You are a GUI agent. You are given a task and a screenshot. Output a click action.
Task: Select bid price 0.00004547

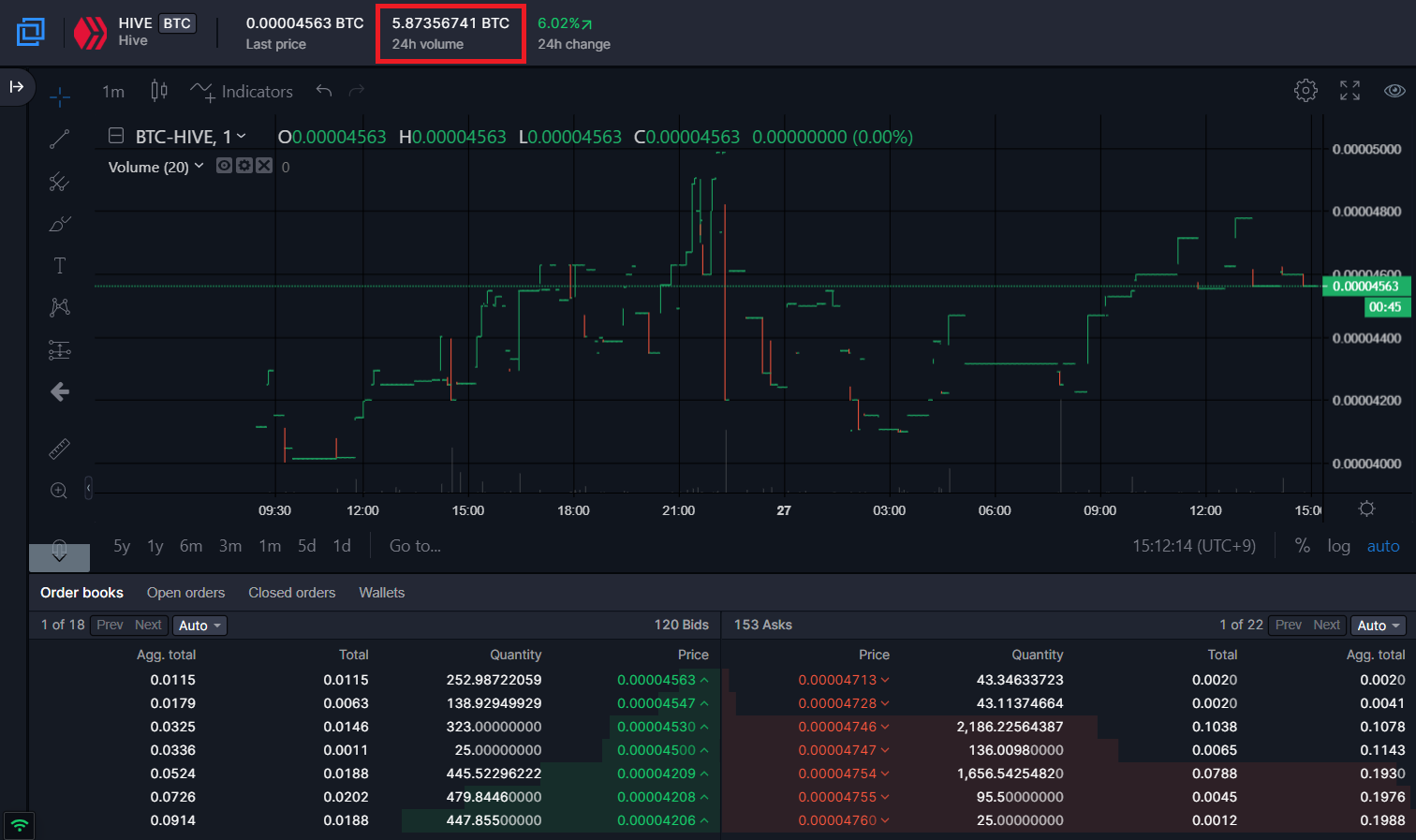[x=656, y=703]
